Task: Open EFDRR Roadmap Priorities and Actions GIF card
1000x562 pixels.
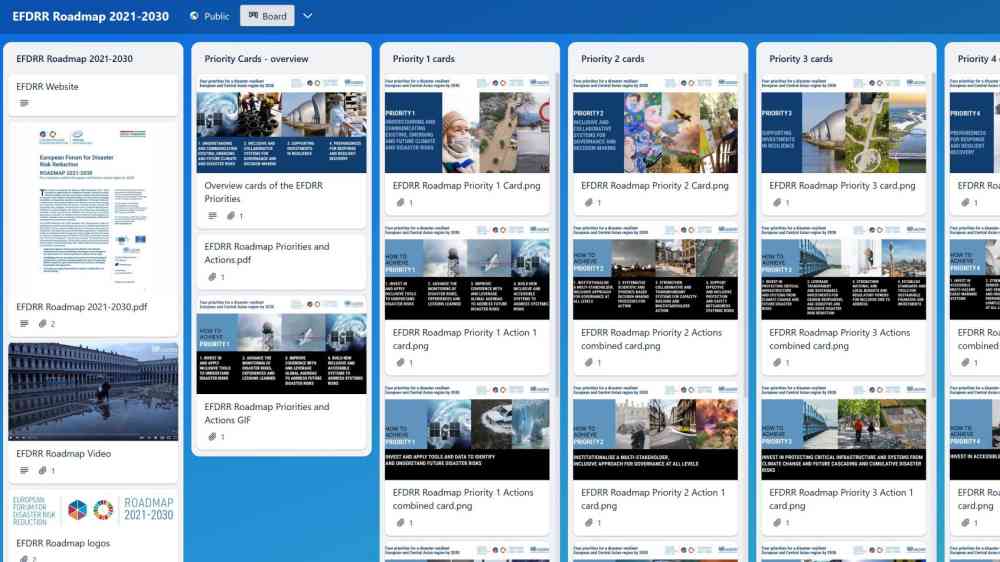Action: tap(281, 373)
